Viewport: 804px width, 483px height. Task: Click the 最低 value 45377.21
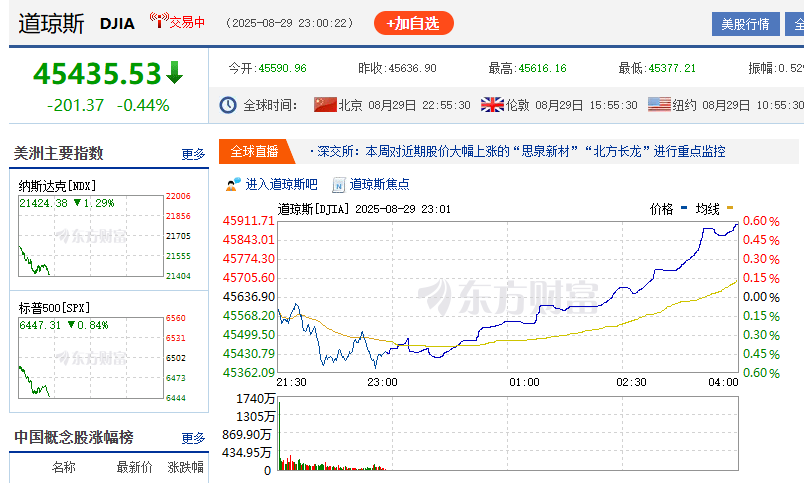(672, 68)
